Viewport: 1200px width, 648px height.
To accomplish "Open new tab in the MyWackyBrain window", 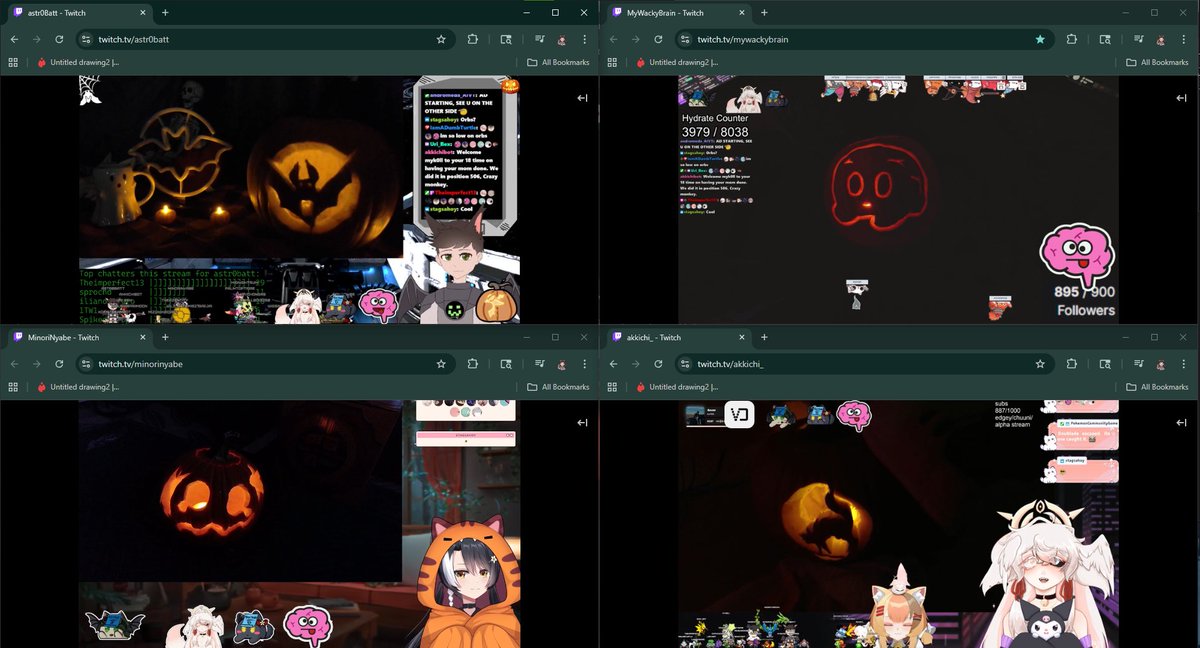I will click(765, 13).
